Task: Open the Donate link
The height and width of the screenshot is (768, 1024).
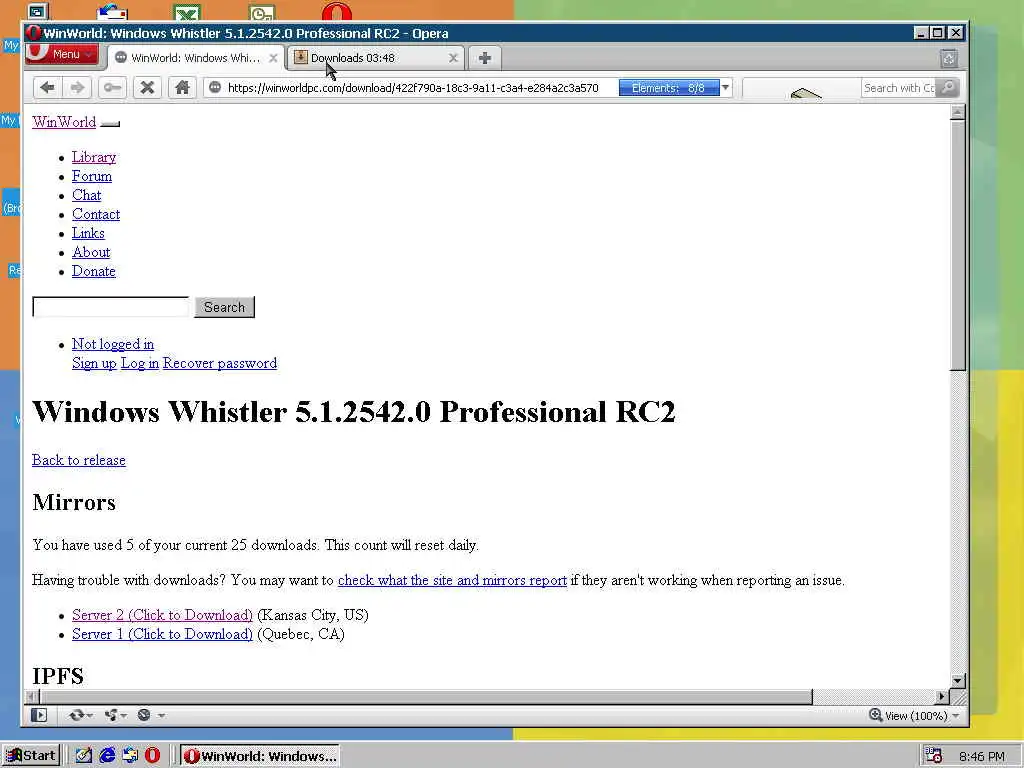Action: tap(93, 271)
